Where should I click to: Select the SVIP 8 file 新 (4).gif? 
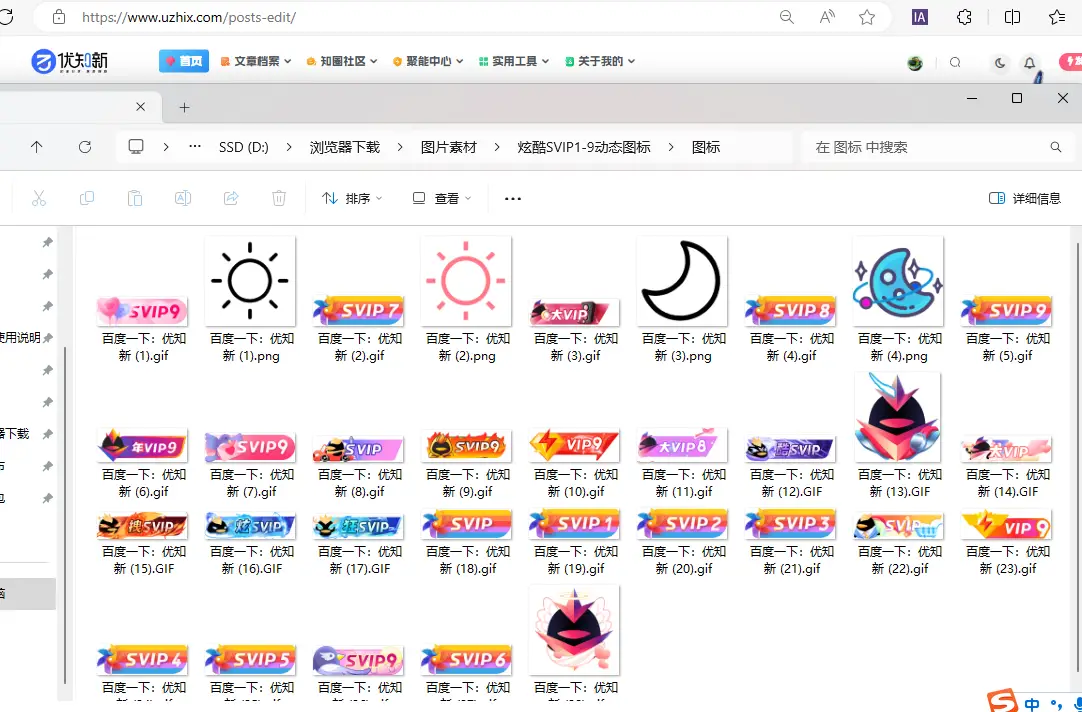pos(790,328)
